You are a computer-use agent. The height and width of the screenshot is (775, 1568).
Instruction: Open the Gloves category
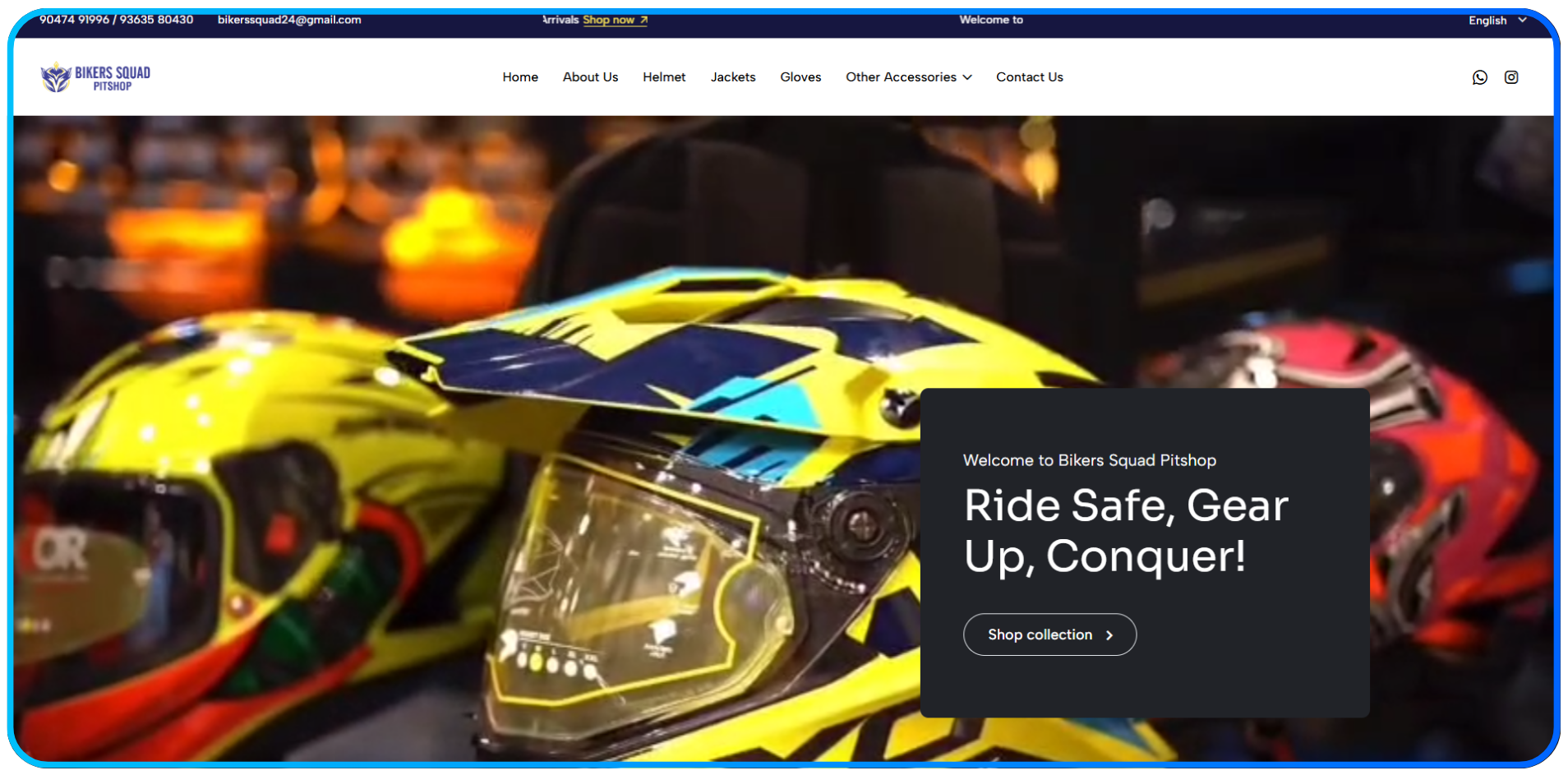point(800,77)
